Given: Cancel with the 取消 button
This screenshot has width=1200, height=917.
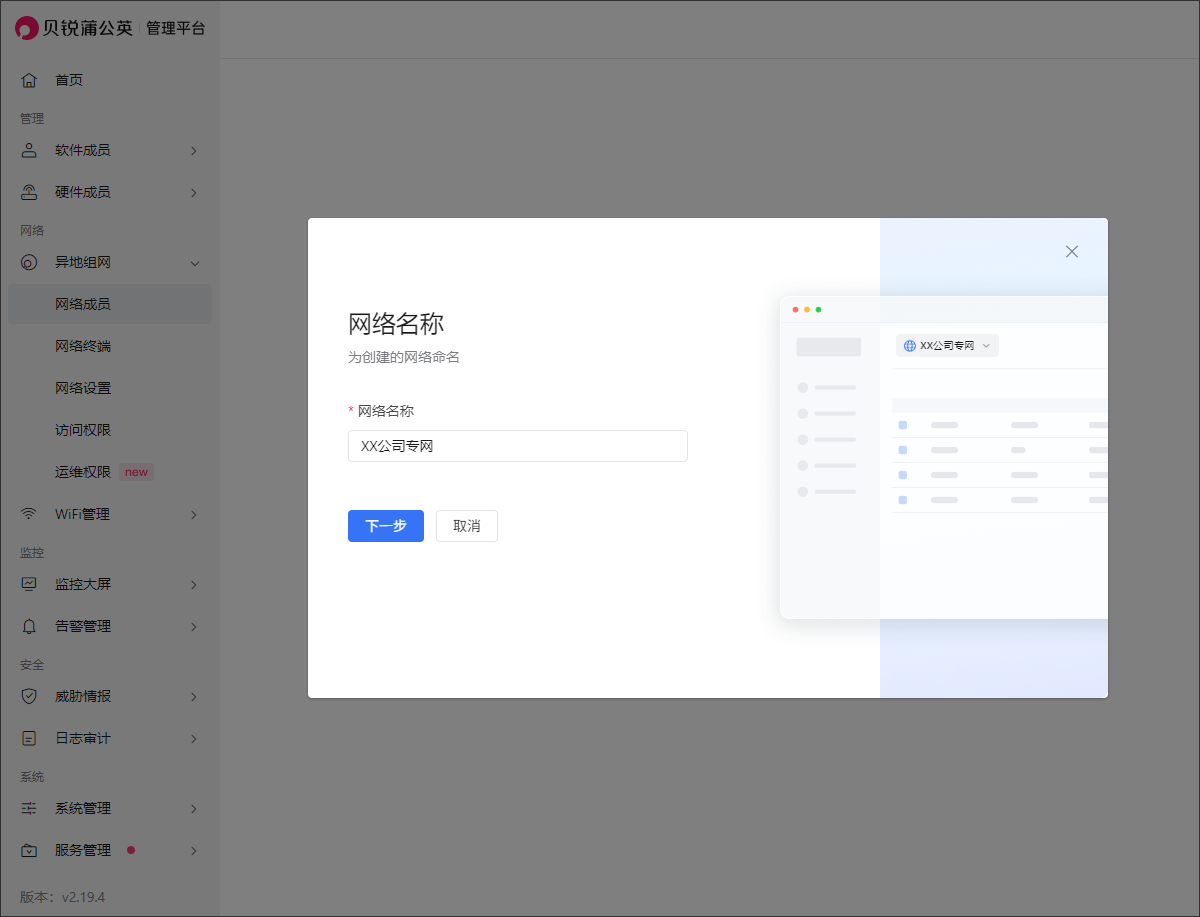Looking at the screenshot, I should 466,526.
